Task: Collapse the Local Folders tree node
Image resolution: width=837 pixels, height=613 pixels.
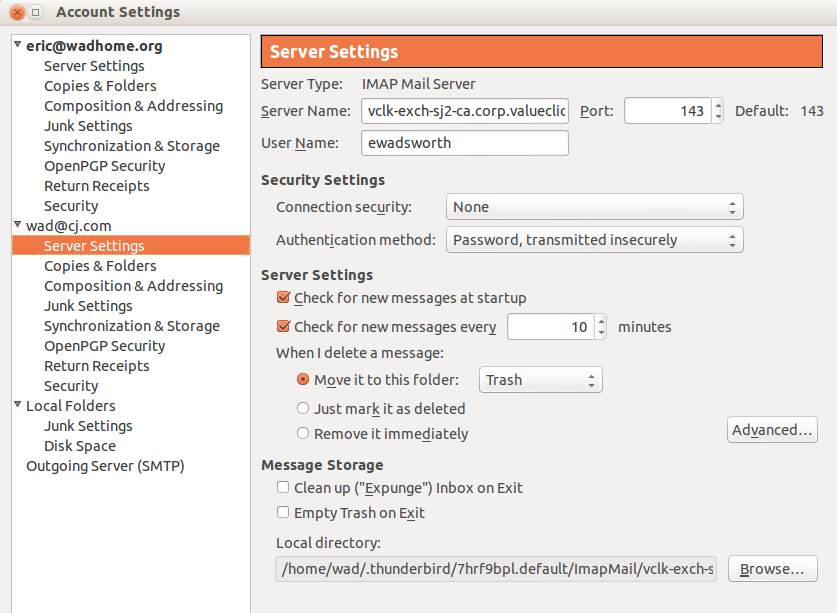Action: (18, 406)
